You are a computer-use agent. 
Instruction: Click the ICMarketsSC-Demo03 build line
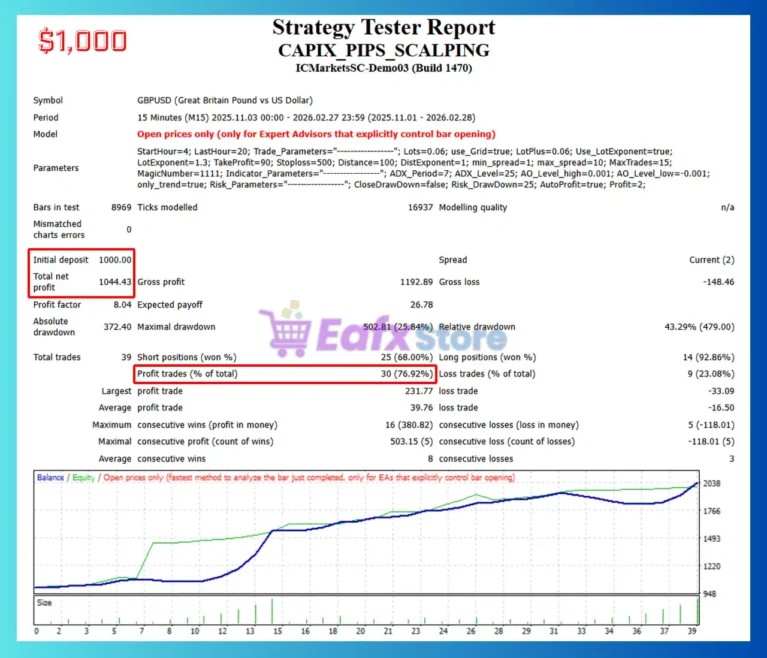pyautogui.click(x=384, y=68)
